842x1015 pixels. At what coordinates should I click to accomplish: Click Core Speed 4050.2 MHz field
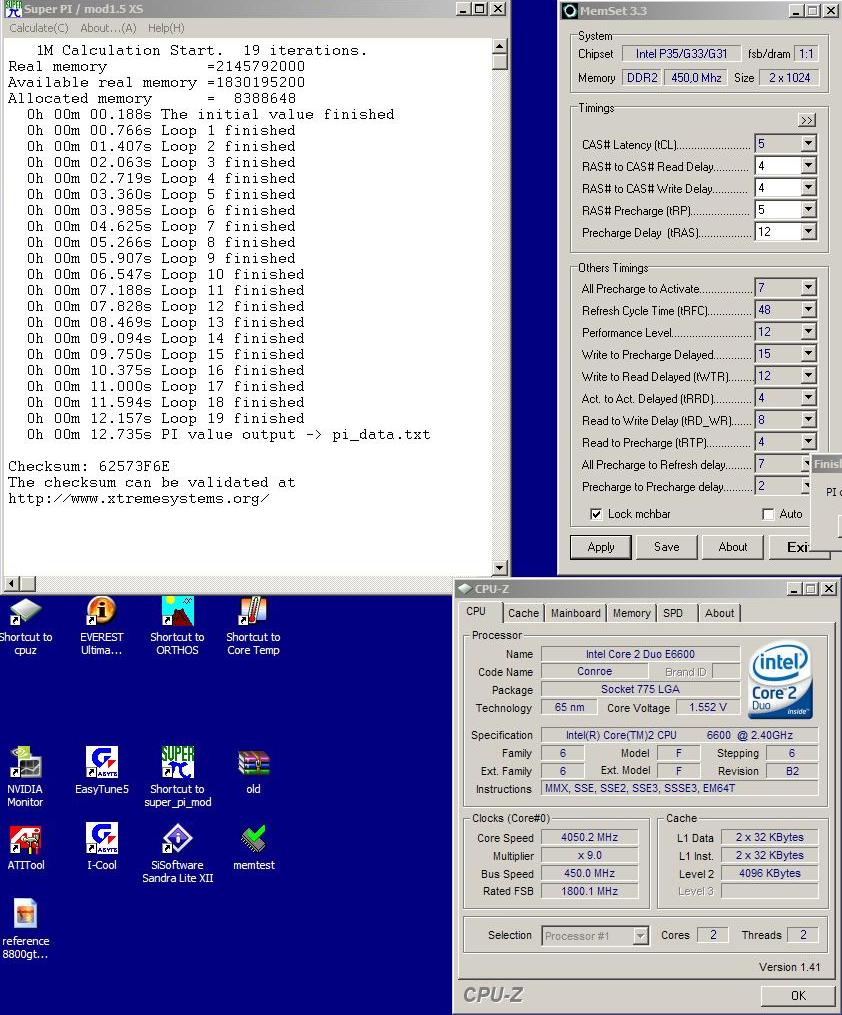point(590,837)
